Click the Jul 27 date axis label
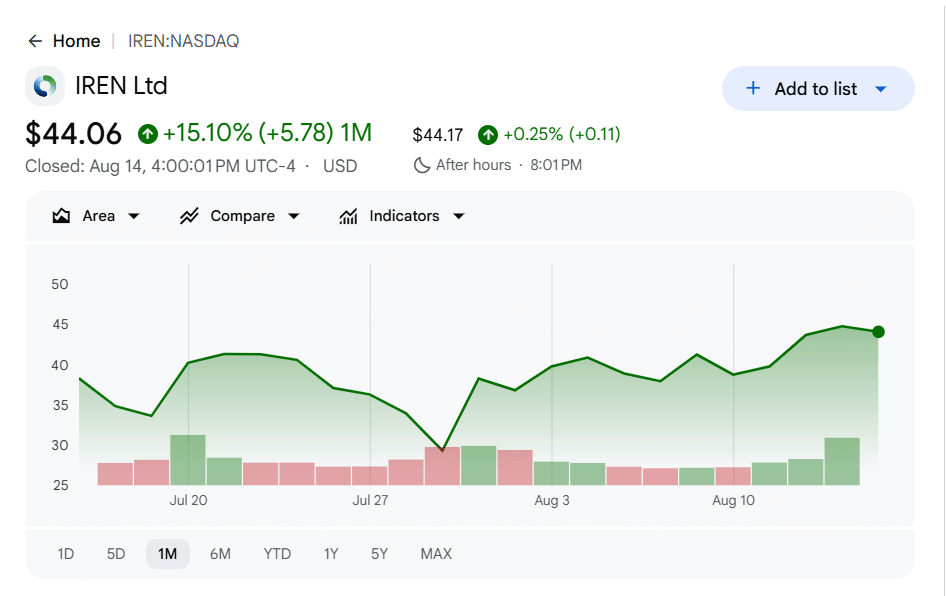This screenshot has width=946, height=596. click(370, 500)
